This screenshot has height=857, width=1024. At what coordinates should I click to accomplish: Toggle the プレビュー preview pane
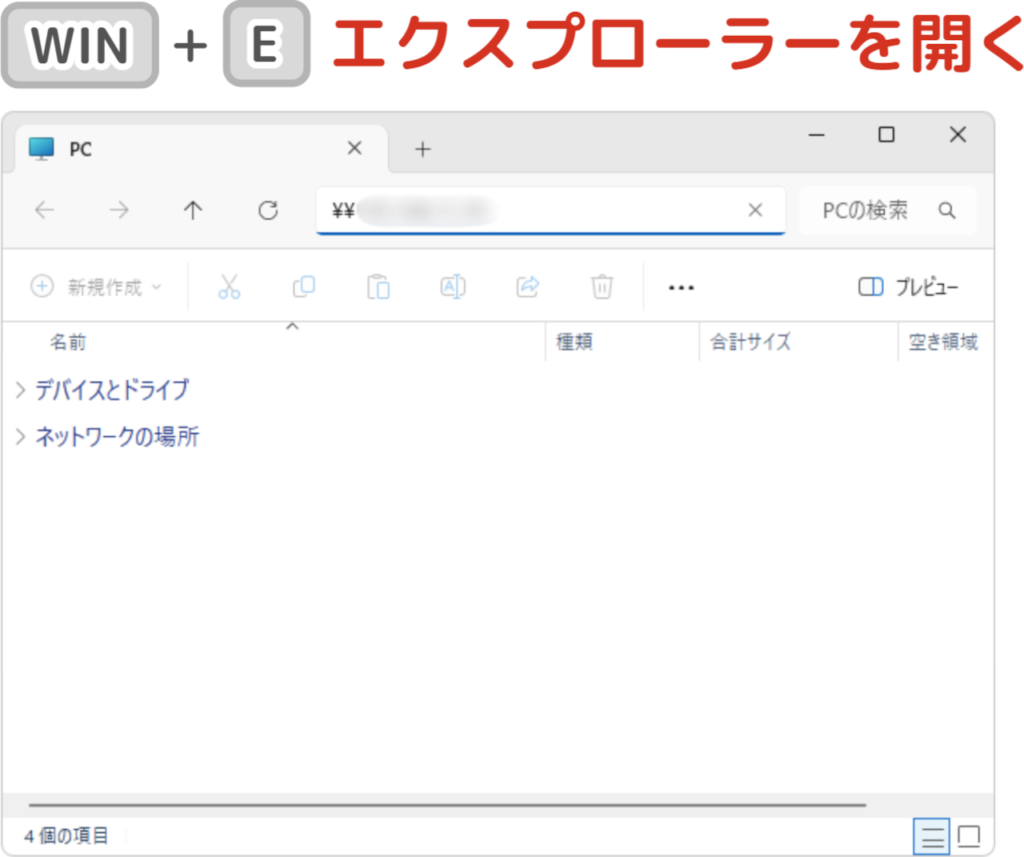pos(908,287)
